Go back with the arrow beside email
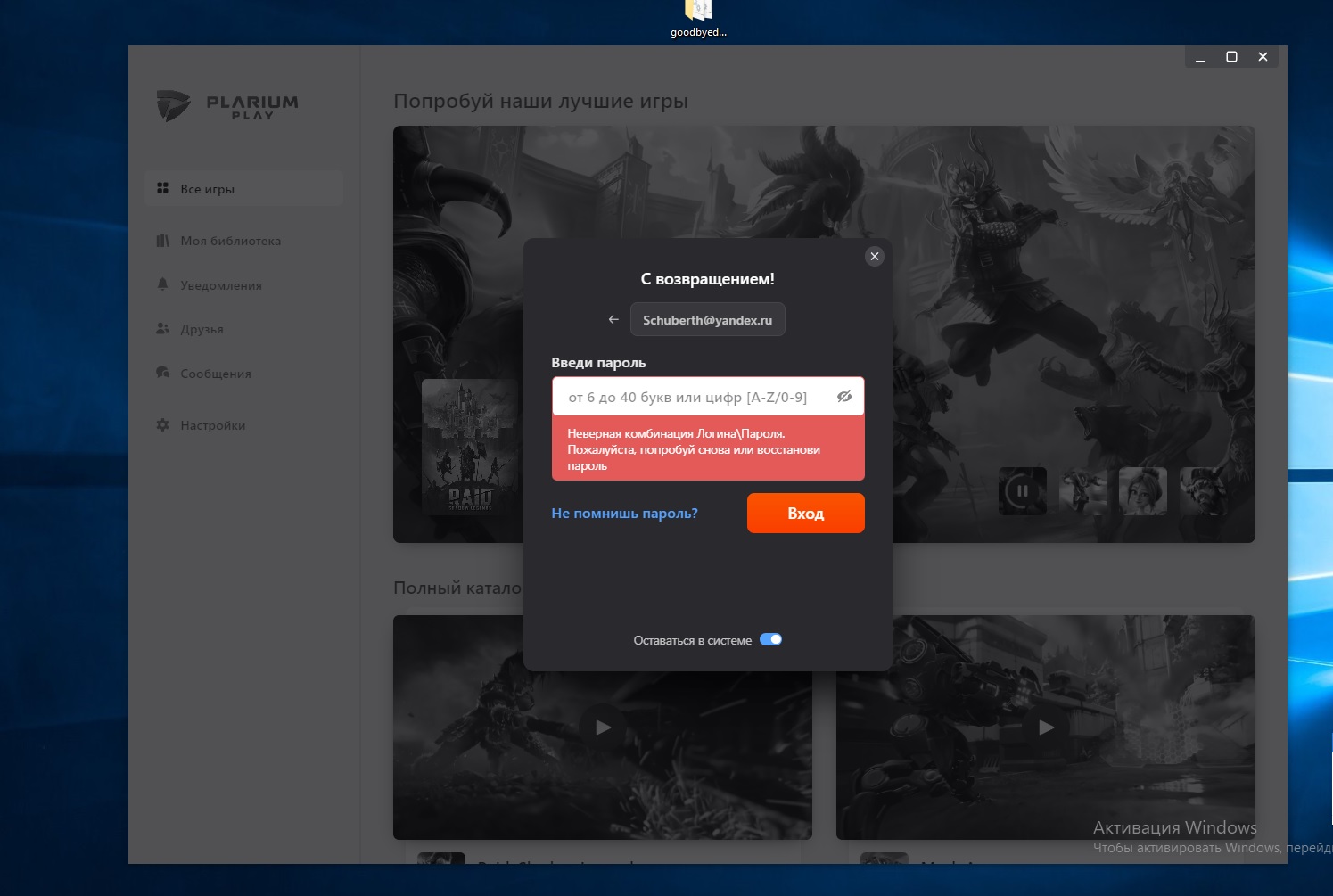 (613, 319)
